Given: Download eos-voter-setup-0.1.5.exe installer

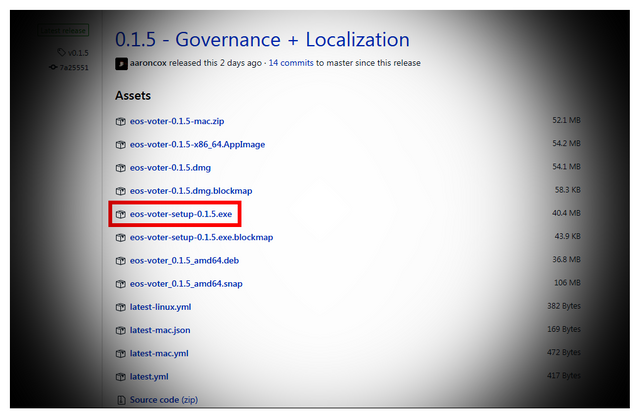Looking at the screenshot, I should [x=181, y=214].
